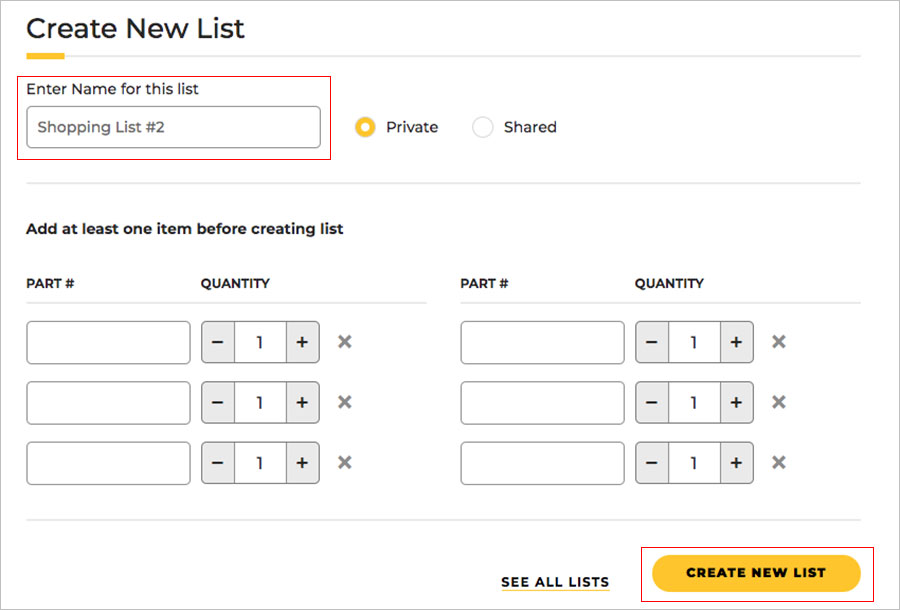This screenshot has width=900, height=610.
Task: Decrease quantity in first right row
Action: 652,342
